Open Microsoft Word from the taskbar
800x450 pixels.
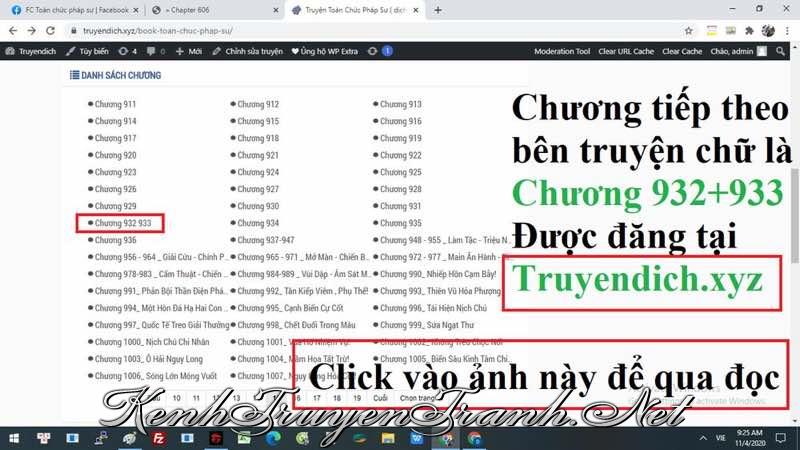coord(416,438)
